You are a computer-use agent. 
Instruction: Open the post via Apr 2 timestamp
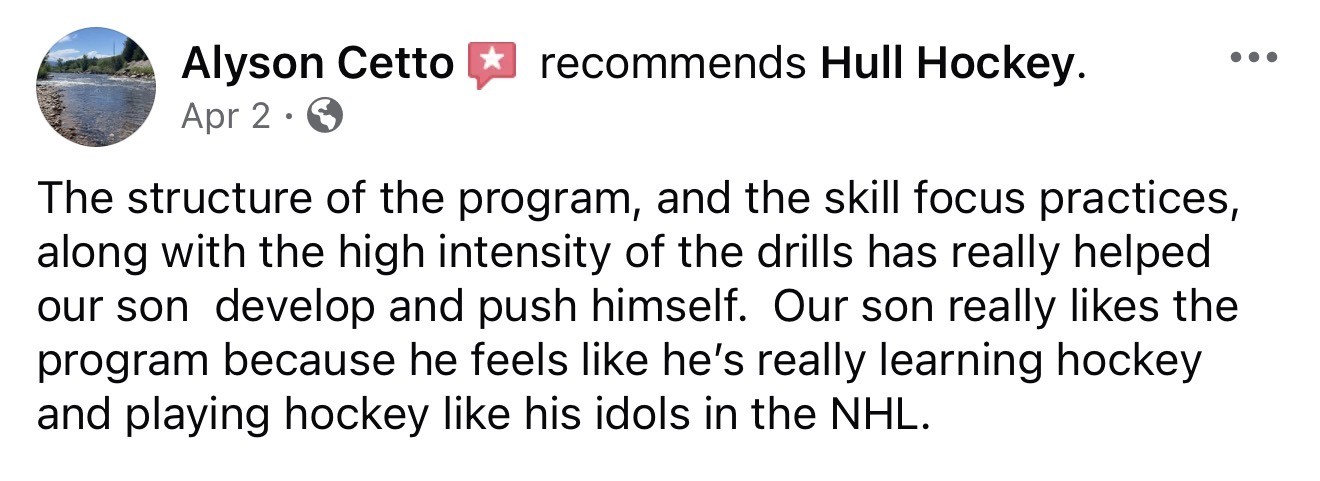226,117
